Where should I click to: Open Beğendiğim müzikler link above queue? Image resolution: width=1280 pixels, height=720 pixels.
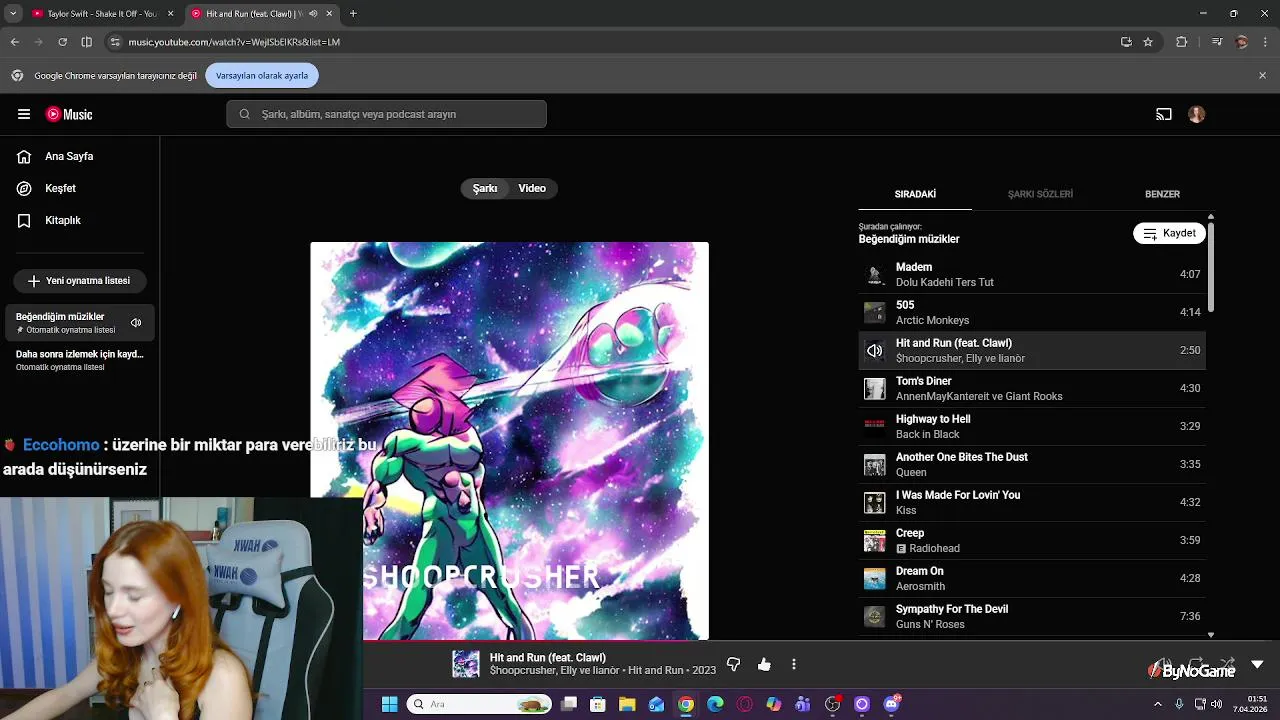pyautogui.click(x=909, y=239)
